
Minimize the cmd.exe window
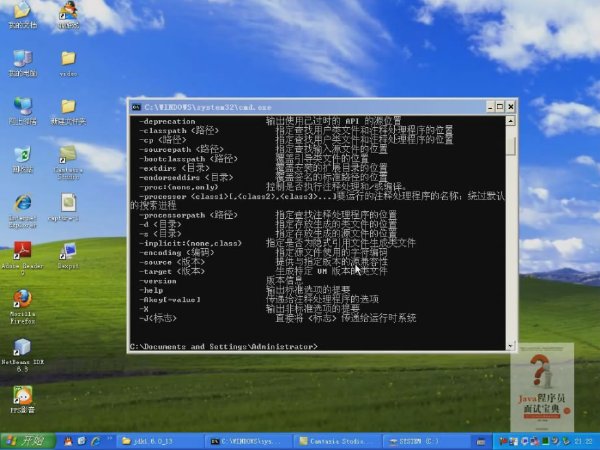pyautogui.click(x=490, y=107)
